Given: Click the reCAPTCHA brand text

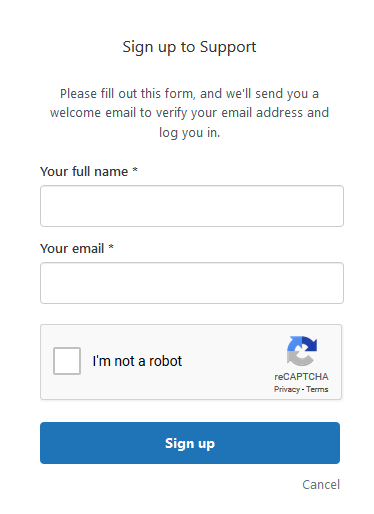Looking at the screenshot, I should [x=301, y=377].
